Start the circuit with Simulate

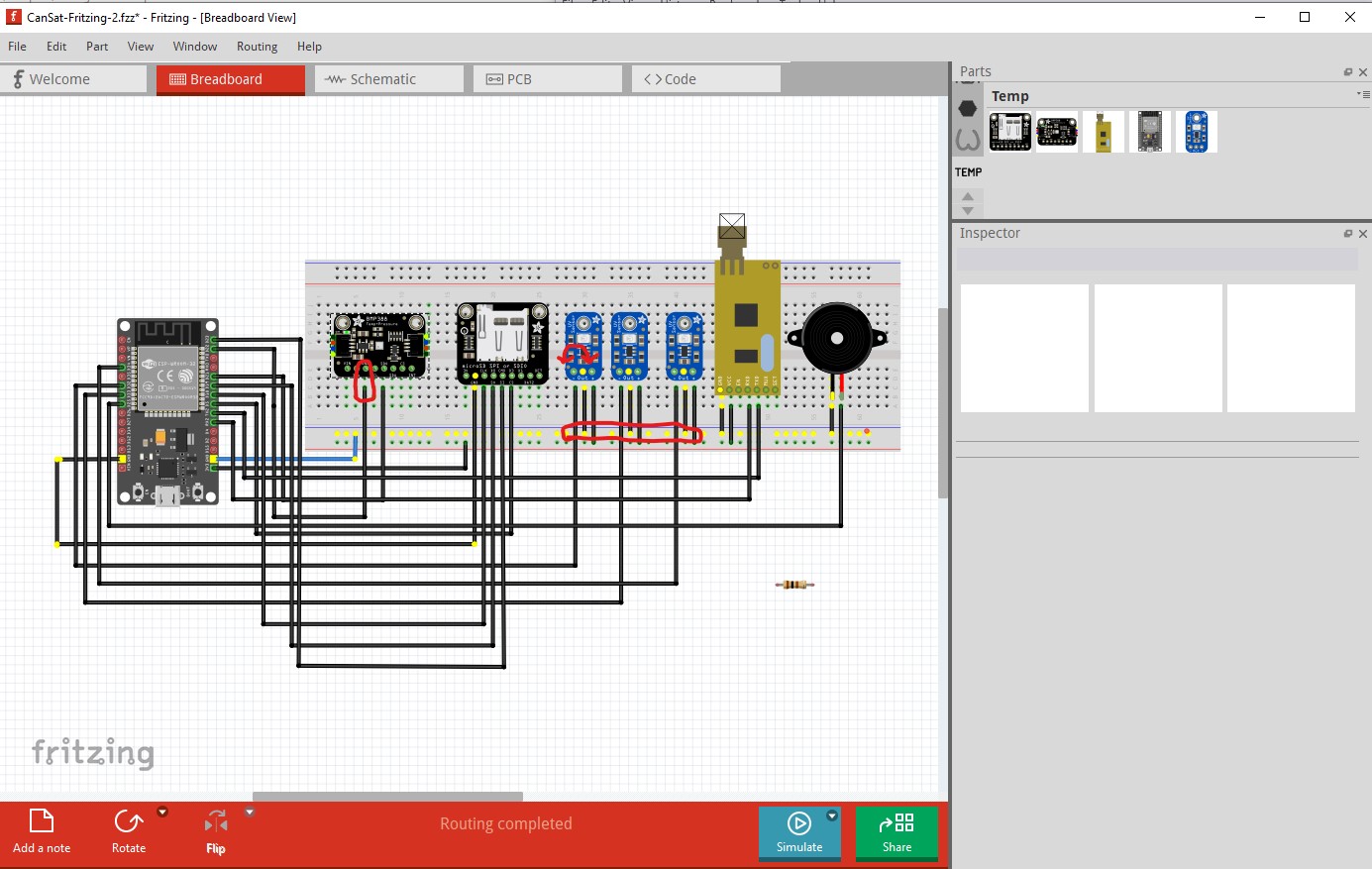(798, 830)
